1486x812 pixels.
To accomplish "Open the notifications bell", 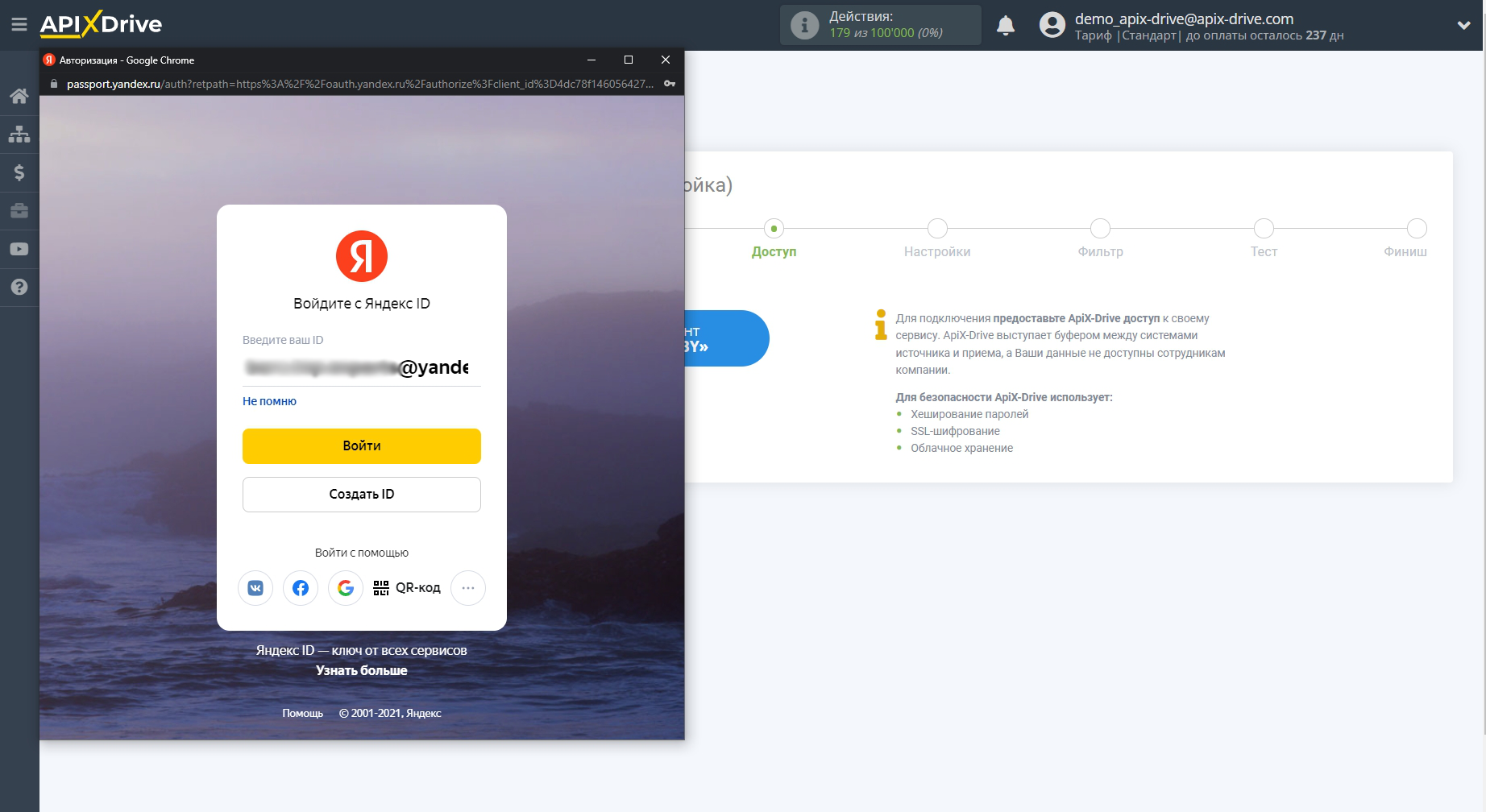I will tap(1006, 25).
